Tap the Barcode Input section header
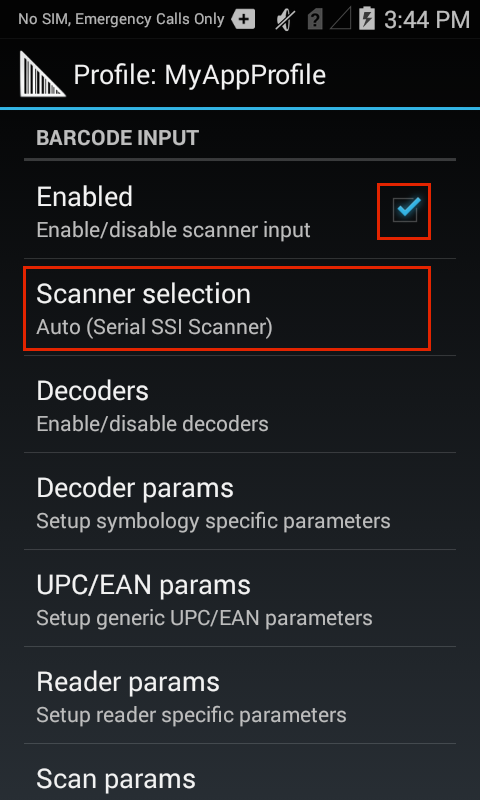The image size is (480, 800). 117,138
